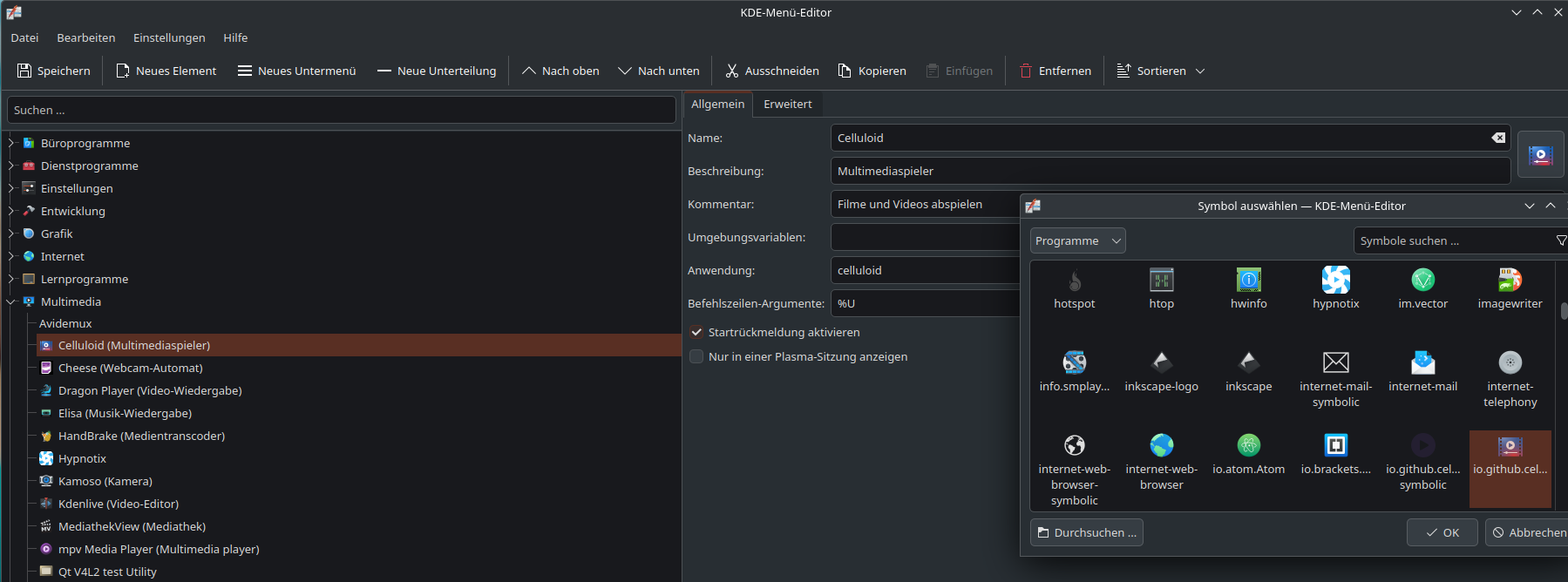
Task: Select HandBrake (Medientranscoder) entry
Action: click(141, 436)
